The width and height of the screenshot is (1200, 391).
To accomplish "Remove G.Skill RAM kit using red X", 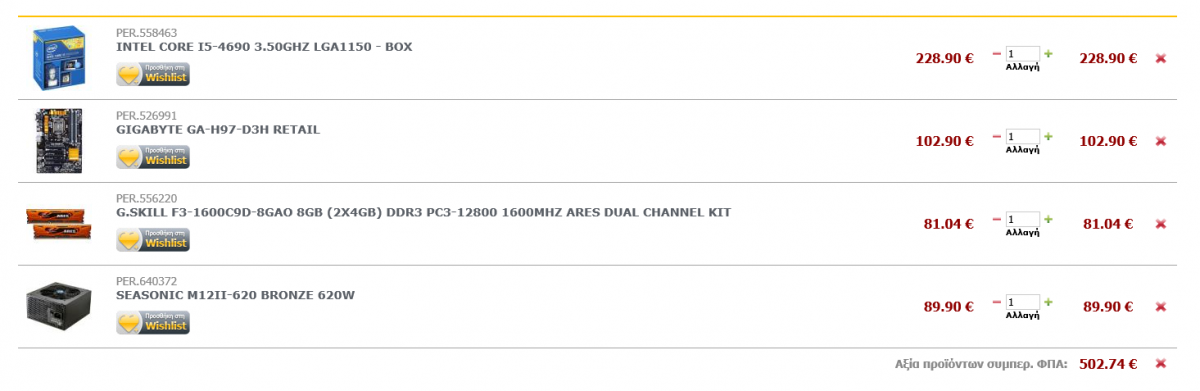I will pyautogui.click(x=1161, y=224).
